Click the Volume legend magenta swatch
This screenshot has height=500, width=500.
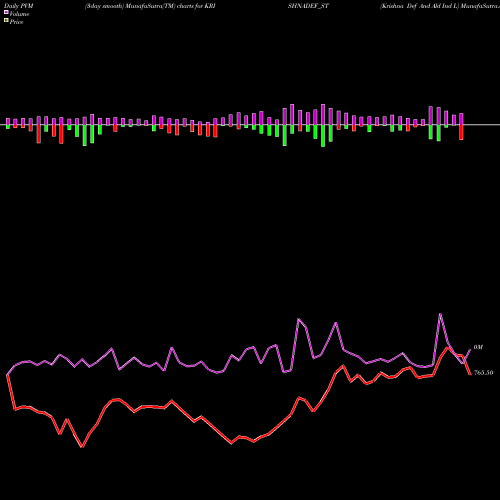pos(6,13)
